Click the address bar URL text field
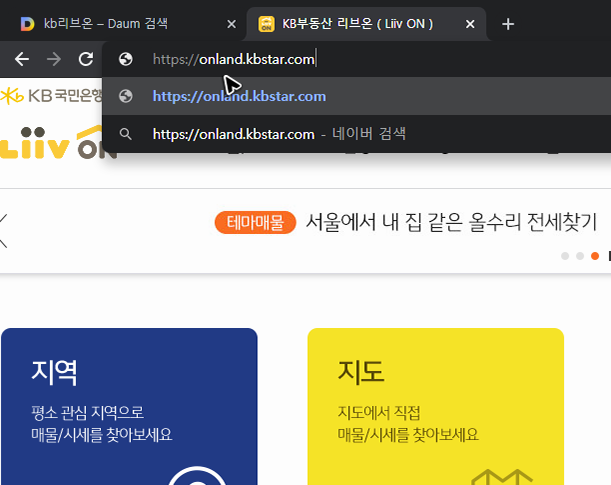 357,59
